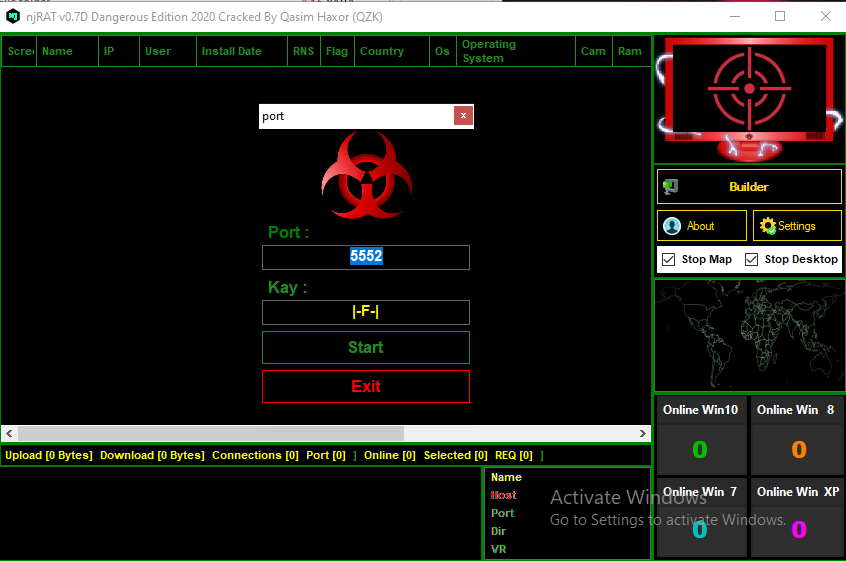Click the horizontal scrollbar left arrow
This screenshot has width=846, height=561.
(10, 434)
